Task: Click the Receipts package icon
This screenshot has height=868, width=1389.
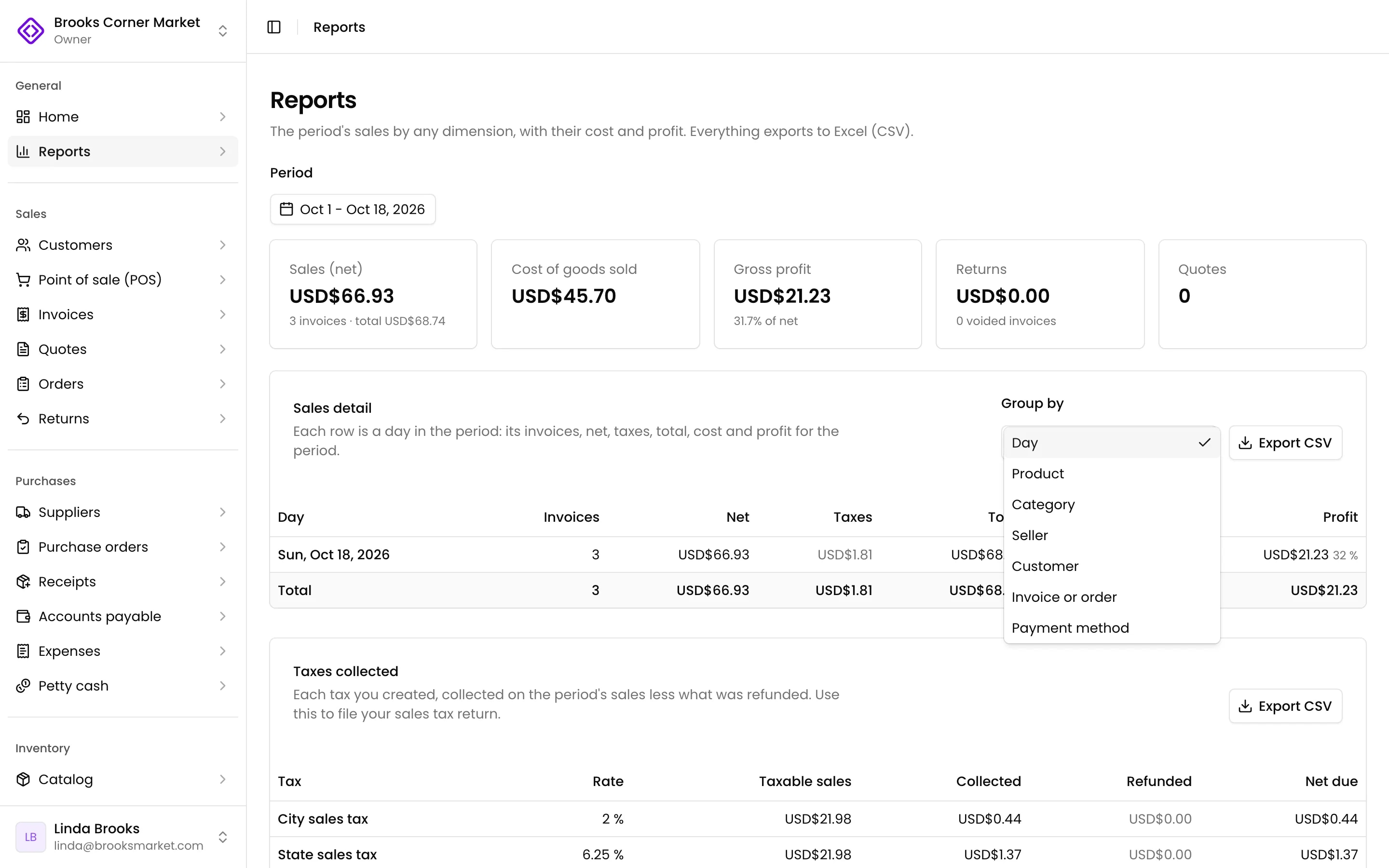Action: pyautogui.click(x=23, y=582)
